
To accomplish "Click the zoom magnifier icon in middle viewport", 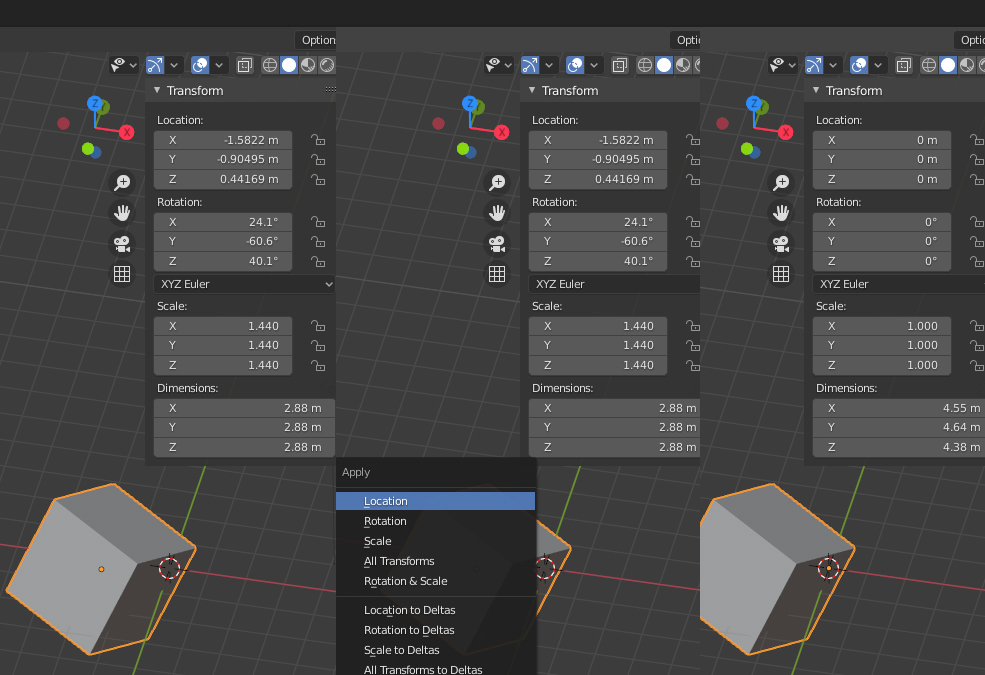I will click(497, 182).
